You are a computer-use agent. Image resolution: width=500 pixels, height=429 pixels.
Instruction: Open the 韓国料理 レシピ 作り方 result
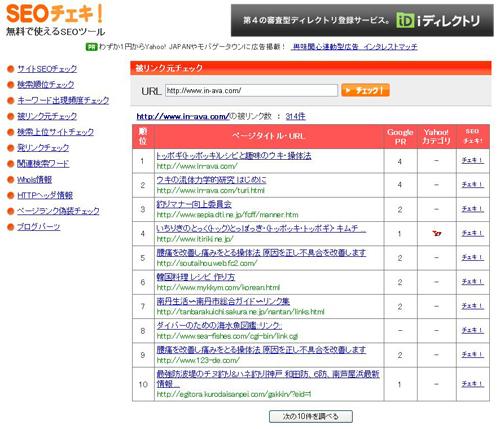(196, 277)
